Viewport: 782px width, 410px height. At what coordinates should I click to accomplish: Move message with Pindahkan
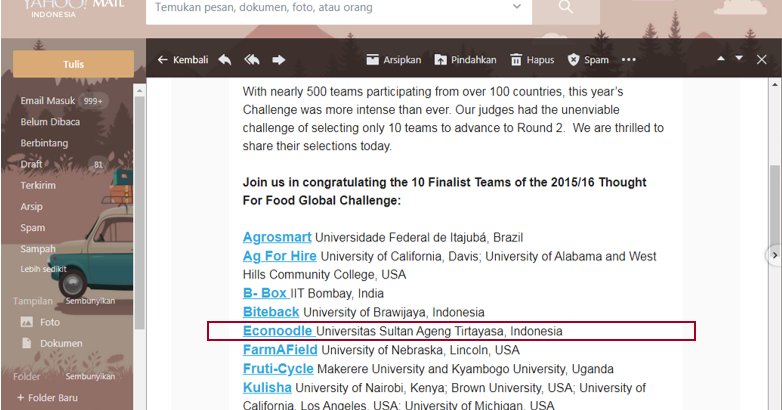[465, 60]
